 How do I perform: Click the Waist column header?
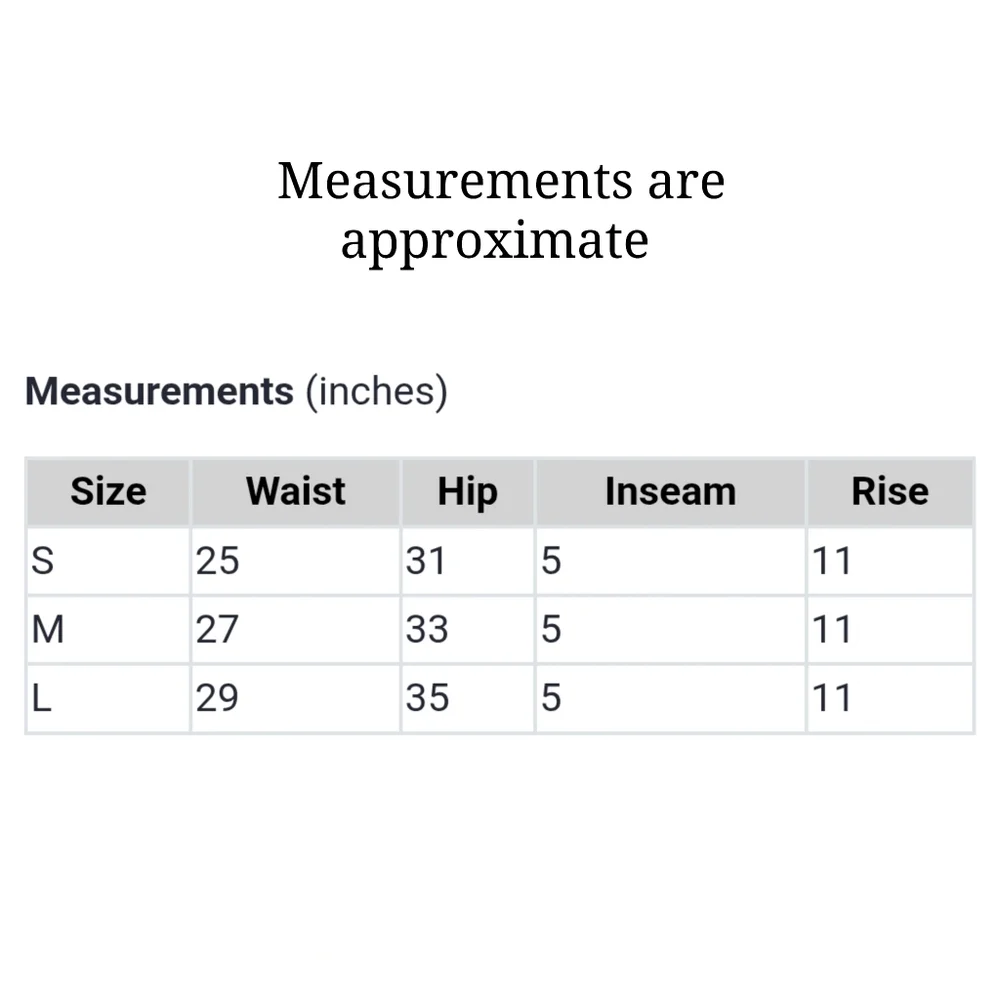(296, 492)
